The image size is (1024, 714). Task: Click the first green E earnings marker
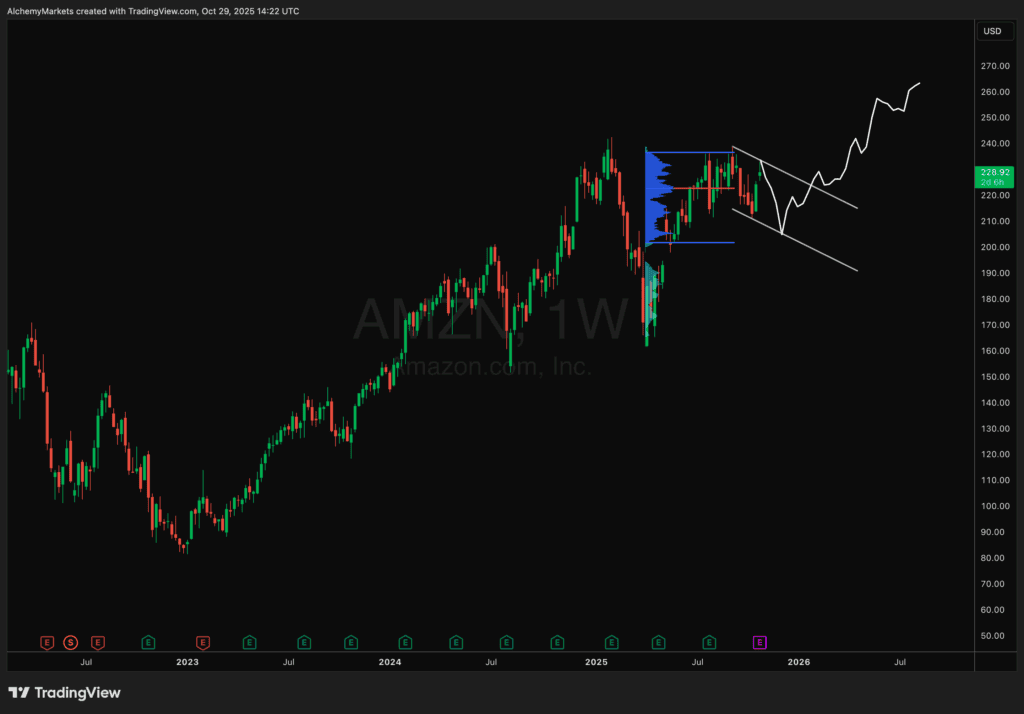147,641
